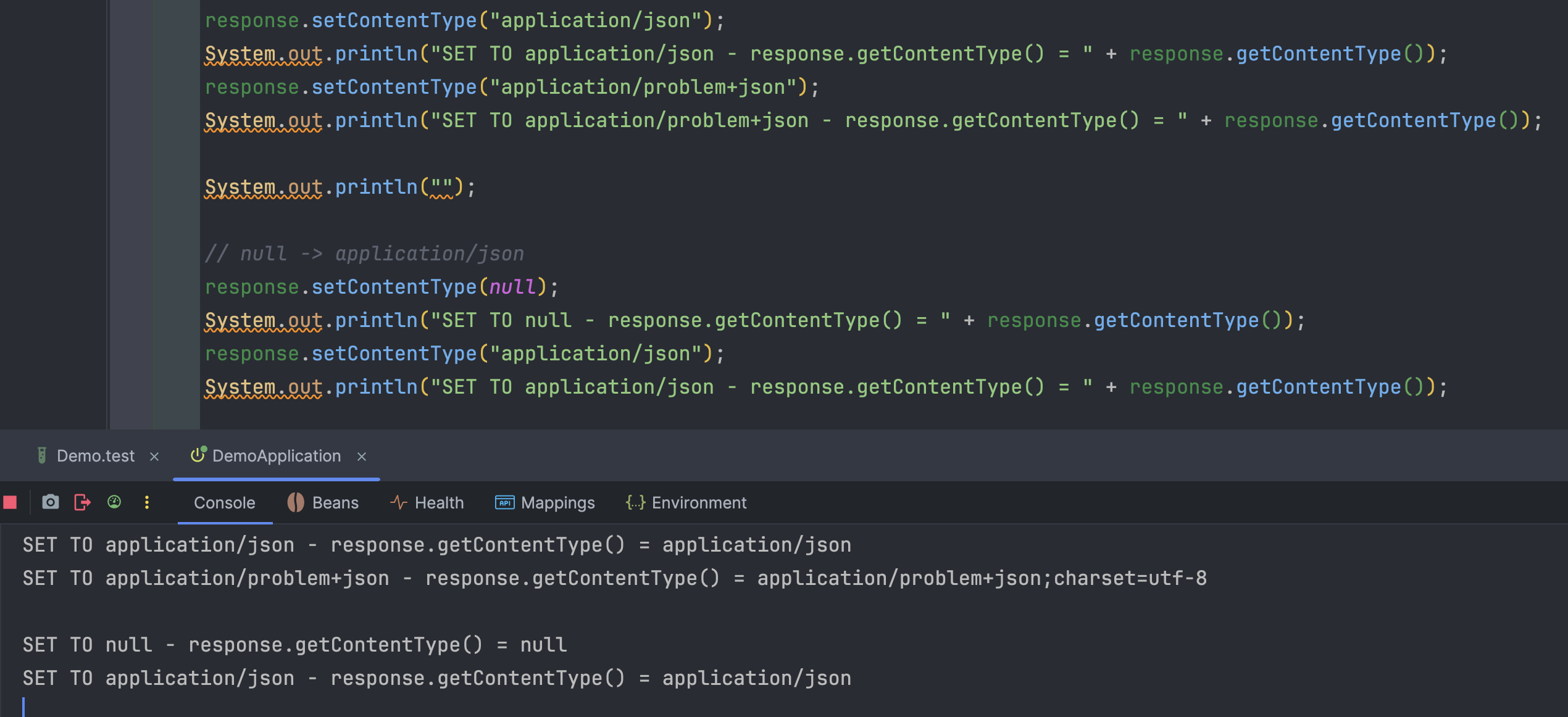Click the camera thread dump icon
This screenshot has height=717, width=1568.
click(50, 502)
